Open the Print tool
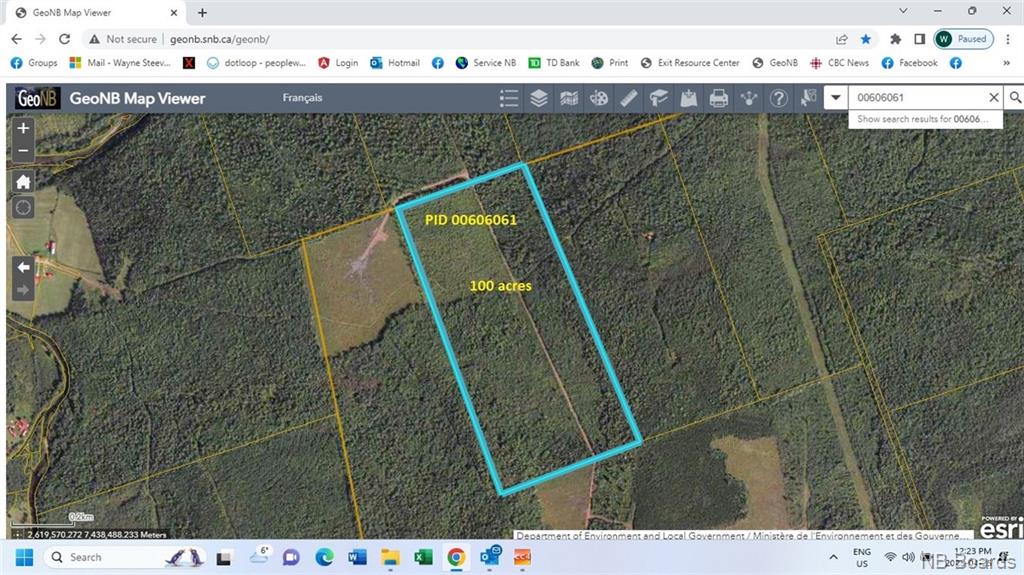The image size is (1024, 575). (x=719, y=98)
